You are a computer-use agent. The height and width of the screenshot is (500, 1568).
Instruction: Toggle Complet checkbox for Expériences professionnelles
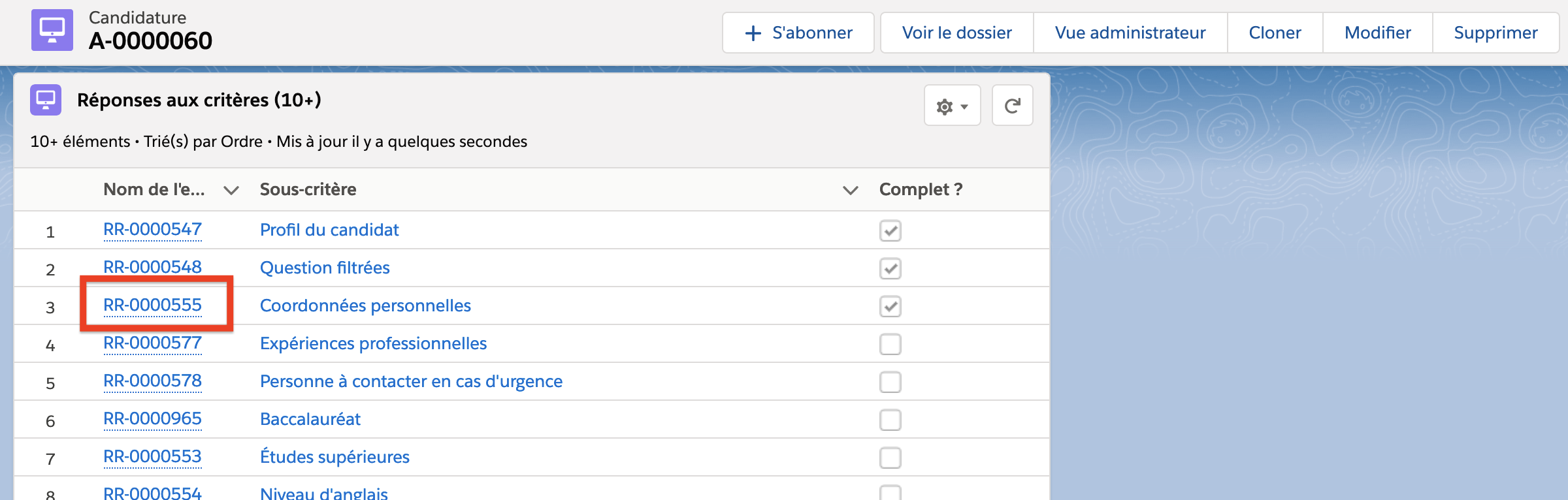890,344
